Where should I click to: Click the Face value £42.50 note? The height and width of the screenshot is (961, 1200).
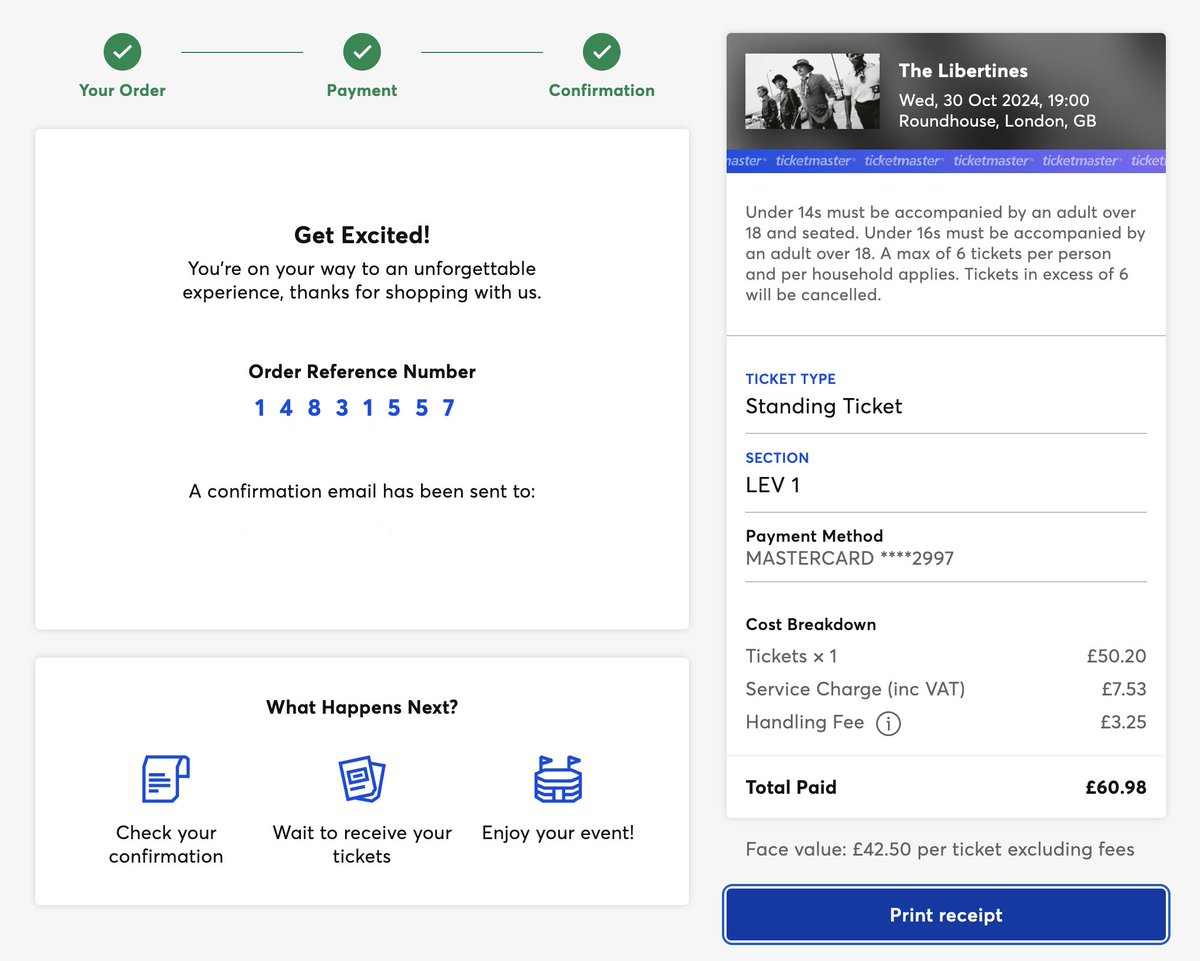[x=940, y=850]
